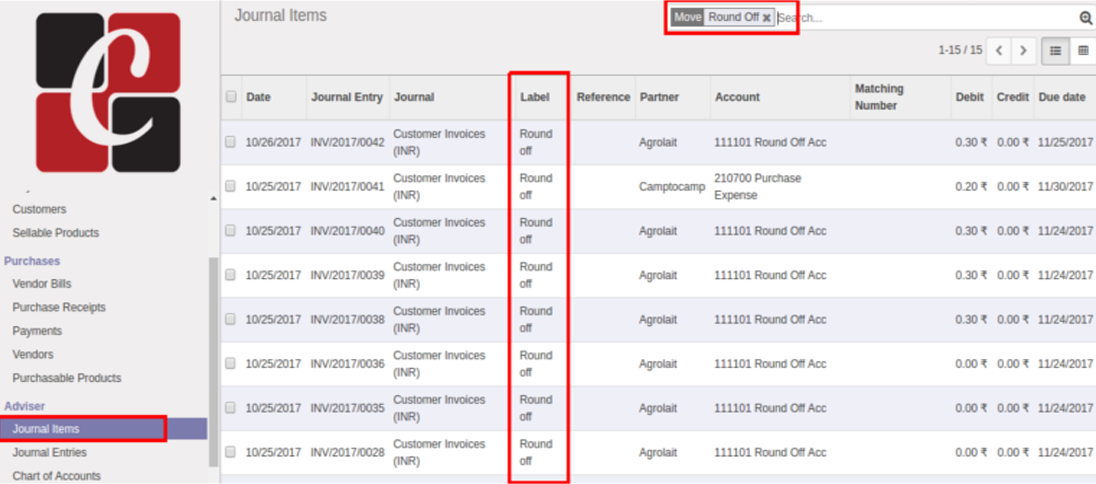Open journal entry INV/2017/0042
This screenshot has height=484, width=1096.
(347, 142)
